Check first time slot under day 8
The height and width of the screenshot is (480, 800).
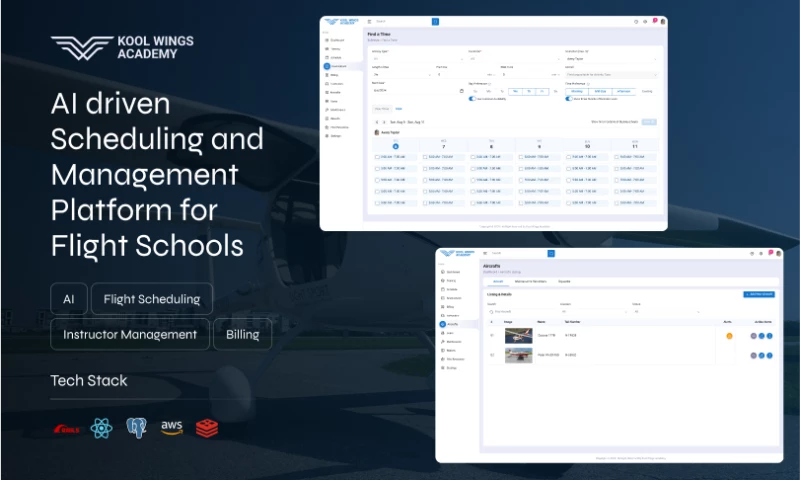pyautogui.click(x=473, y=157)
